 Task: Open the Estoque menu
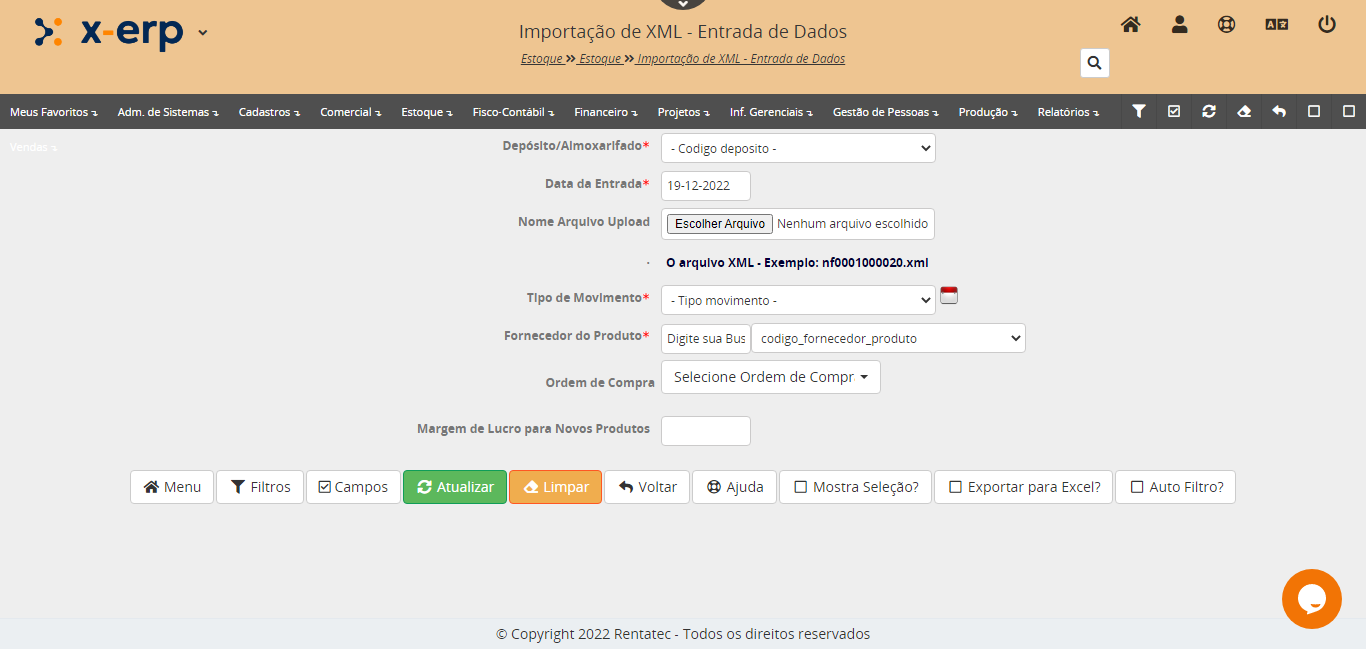point(426,112)
